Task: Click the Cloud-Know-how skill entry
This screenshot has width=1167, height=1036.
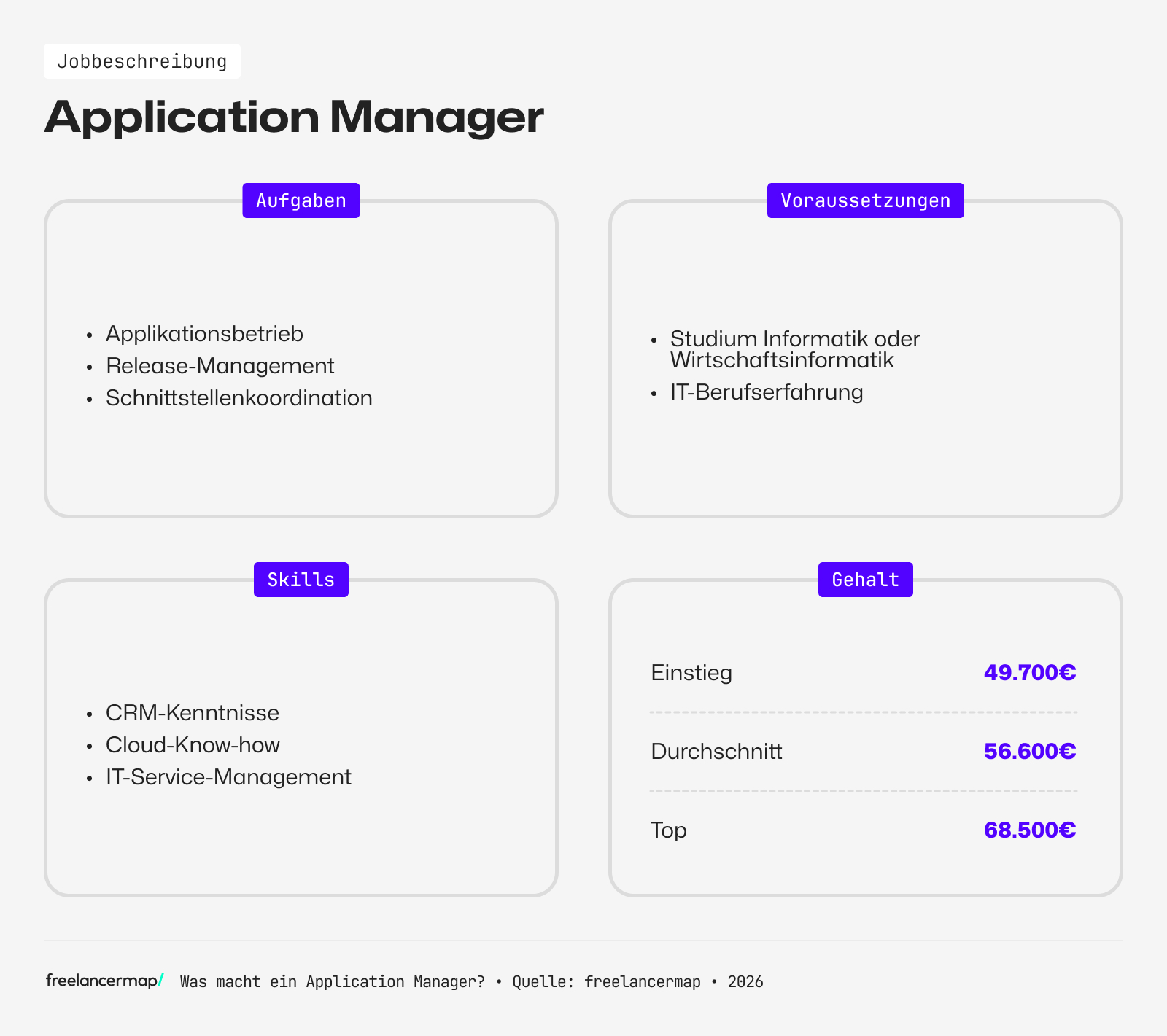Action: [193, 745]
